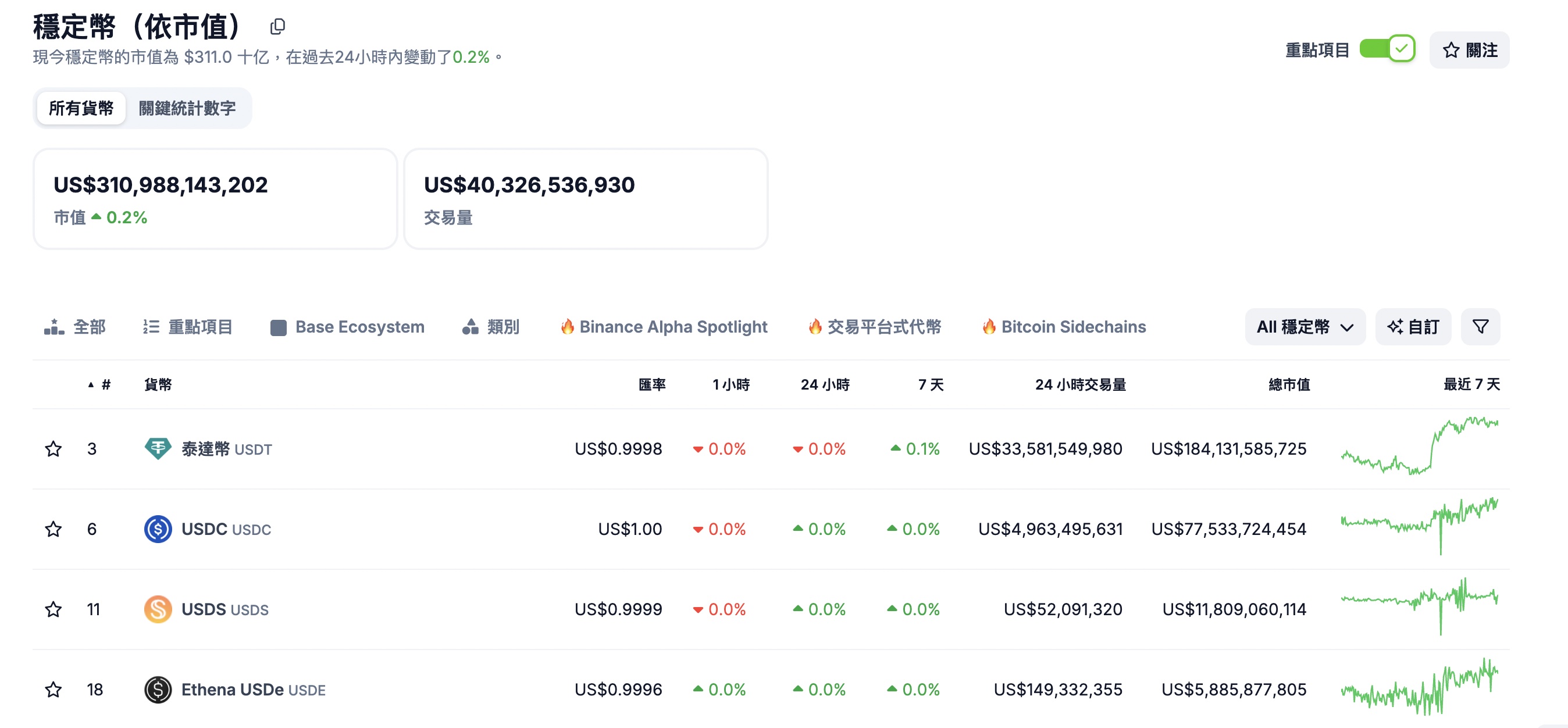Image resolution: width=1568 pixels, height=728 pixels.
Task: Open the Bitcoin Sidechains category
Action: tap(1064, 327)
